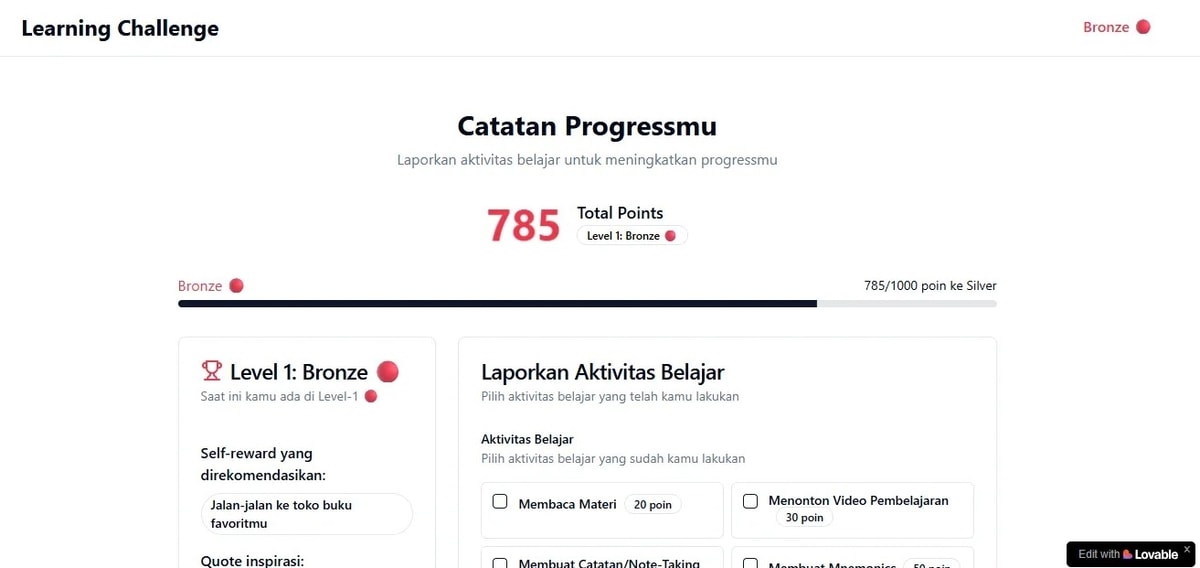
Task: Click the 30 poin badge under Menonton Video
Action: tap(804, 518)
